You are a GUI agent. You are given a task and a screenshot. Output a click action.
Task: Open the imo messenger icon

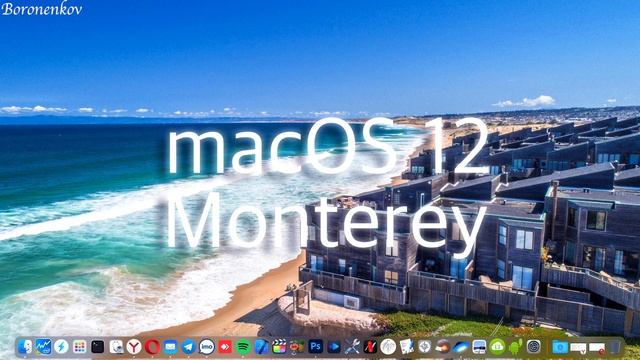tap(207, 347)
